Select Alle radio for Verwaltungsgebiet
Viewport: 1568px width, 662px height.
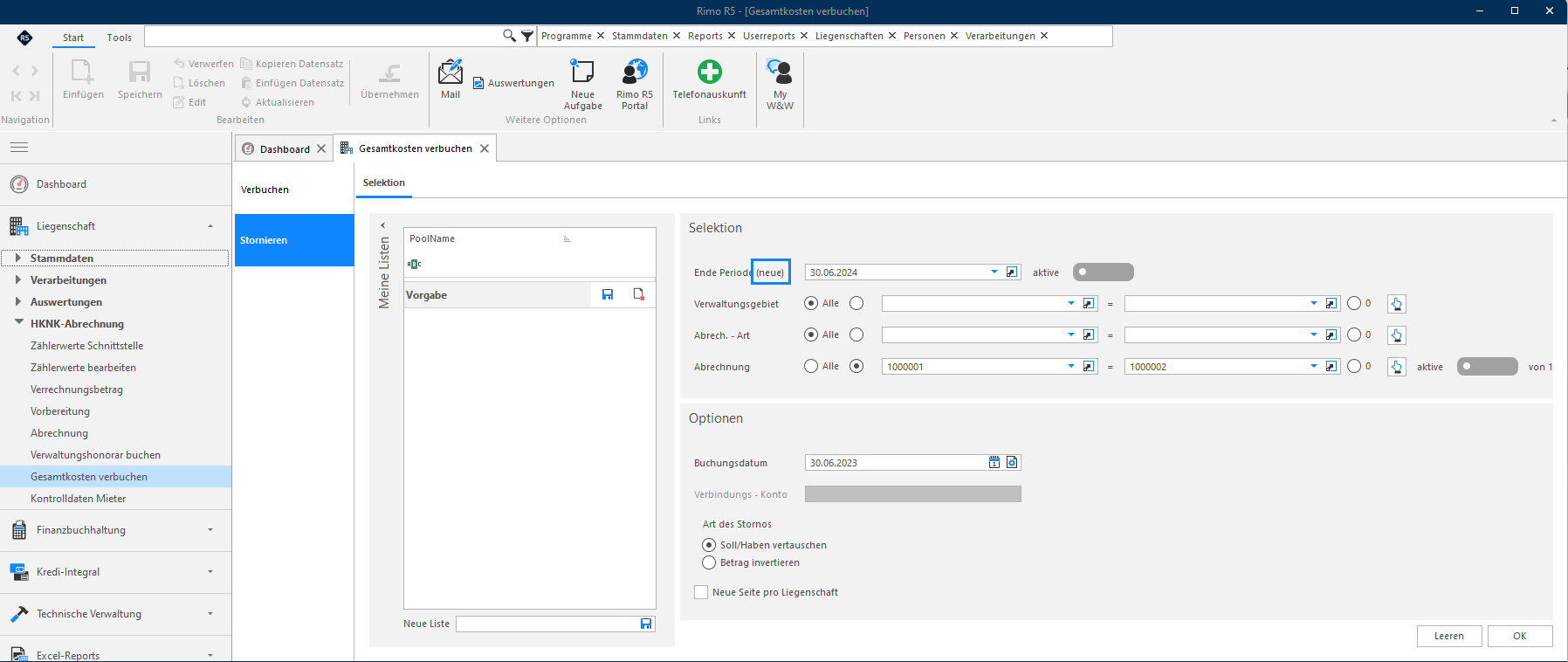[811, 304]
